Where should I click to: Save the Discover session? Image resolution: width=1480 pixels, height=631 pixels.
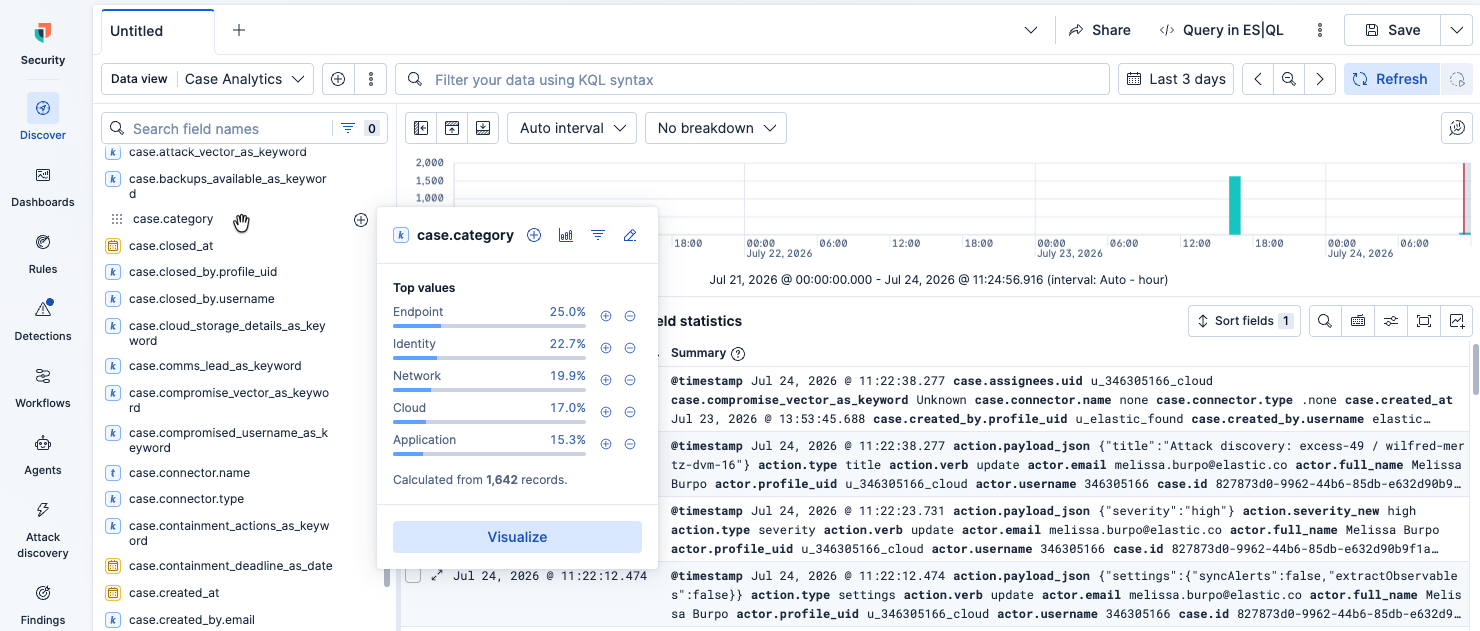tap(1393, 30)
